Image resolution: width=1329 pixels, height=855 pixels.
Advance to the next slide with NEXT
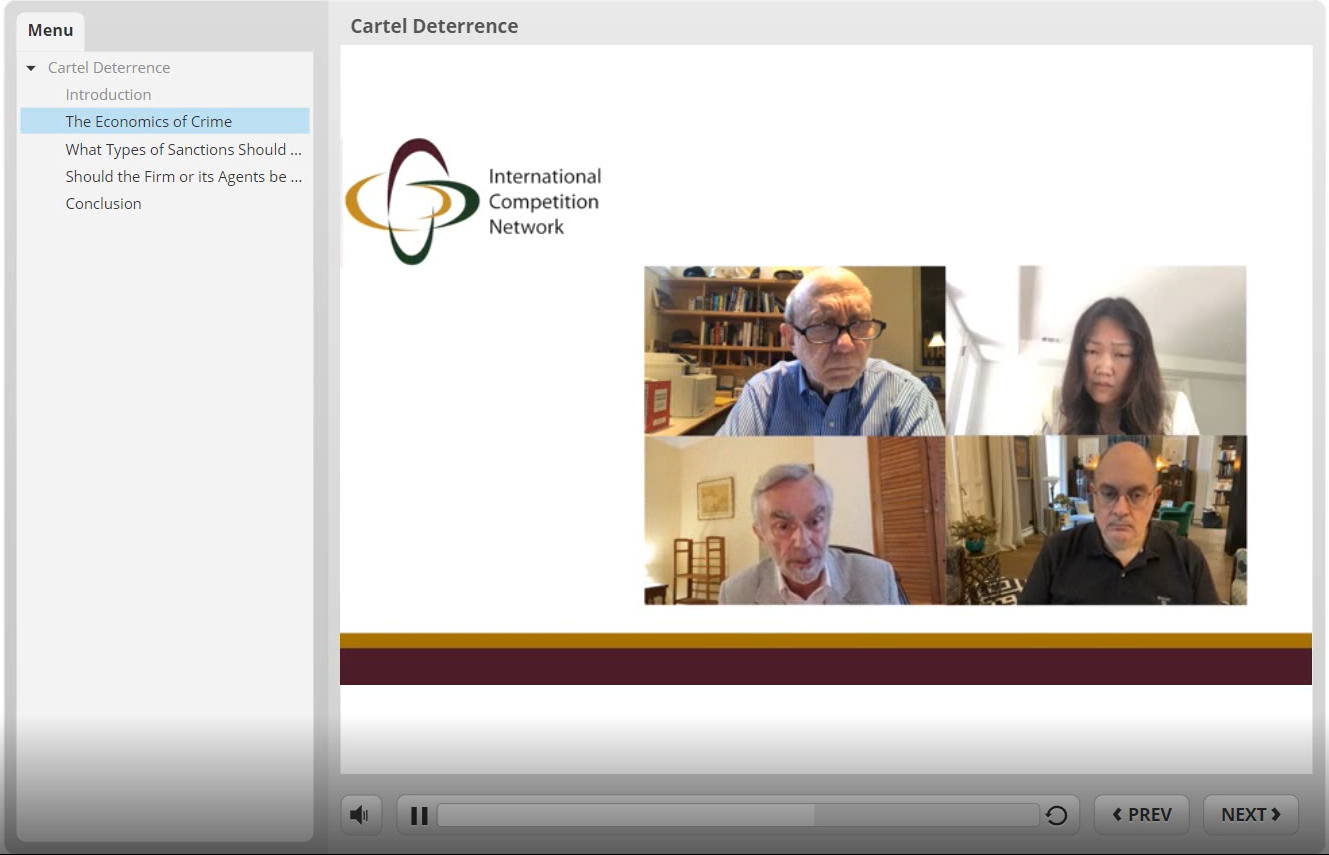(1250, 815)
